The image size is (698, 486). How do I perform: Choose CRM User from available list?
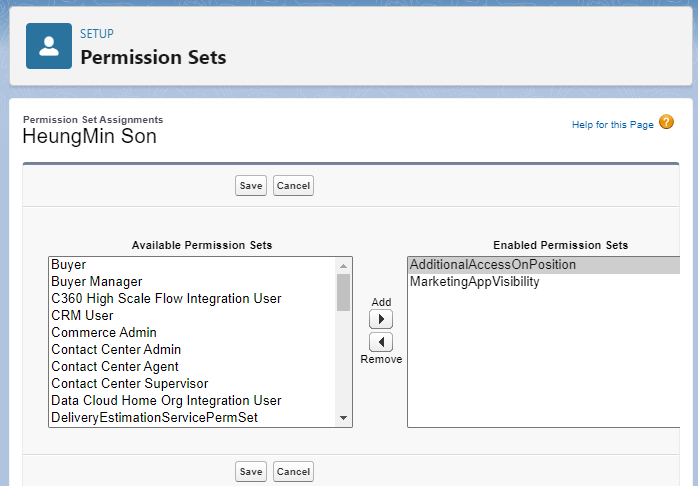(x=82, y=316)
